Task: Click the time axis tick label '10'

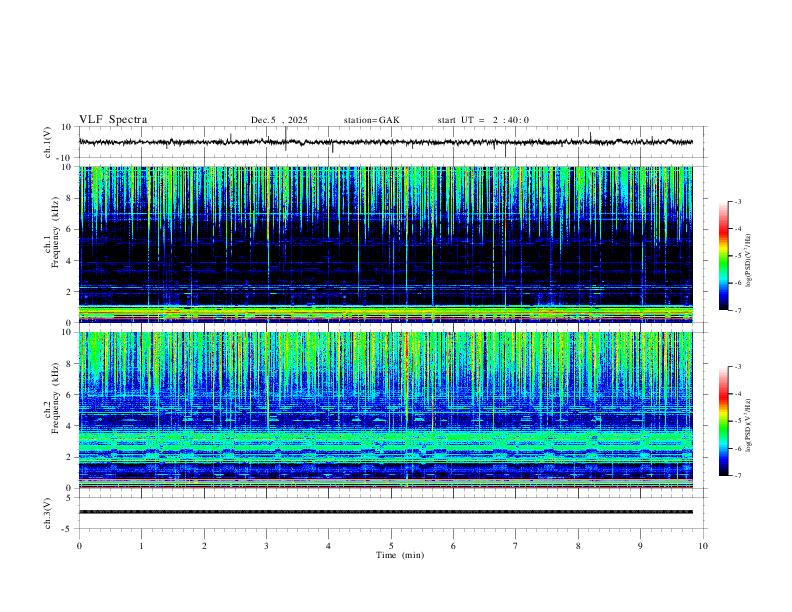Action: click(703, 546)
